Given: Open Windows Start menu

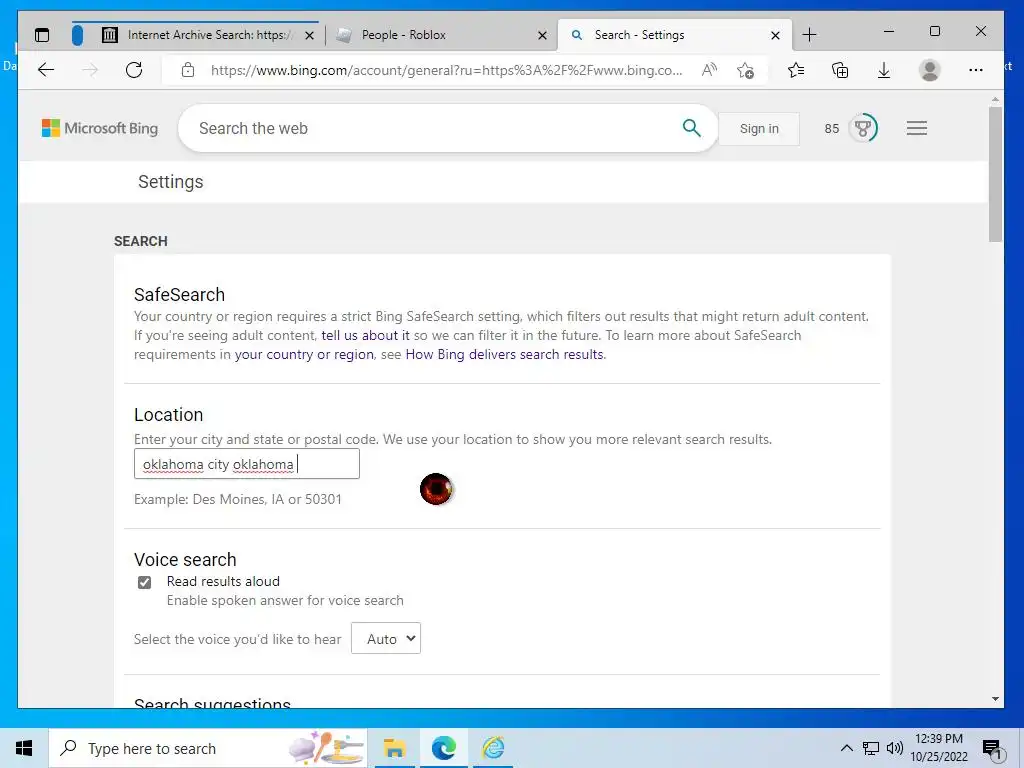Looking at the screenshot, I should [x=24, y=748].
